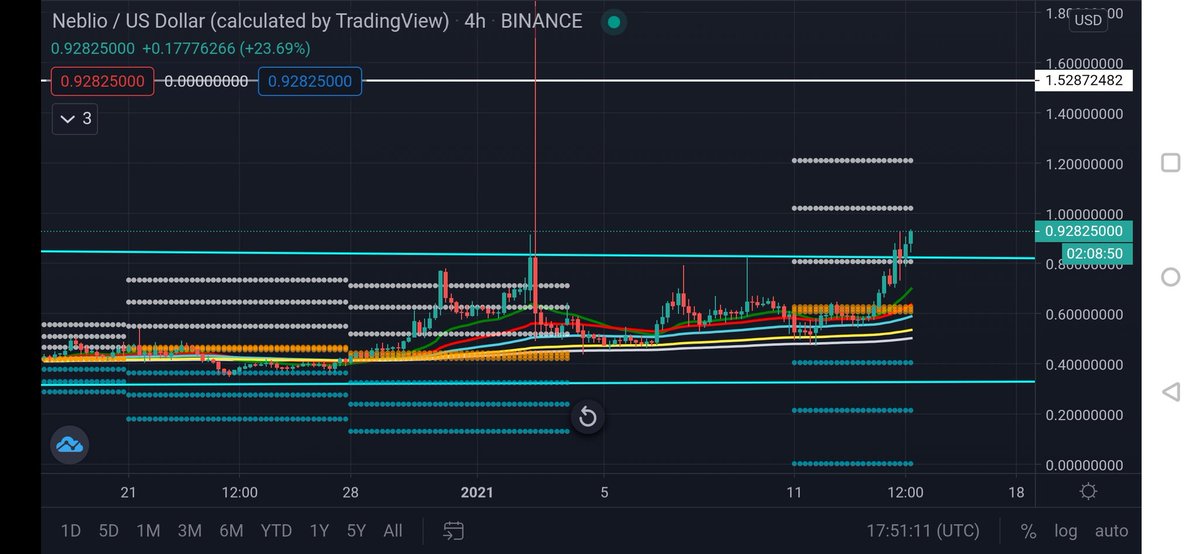Toggle percent scale mode
The height and width of the screenshot is (554, 1200).
point(1028,531)
